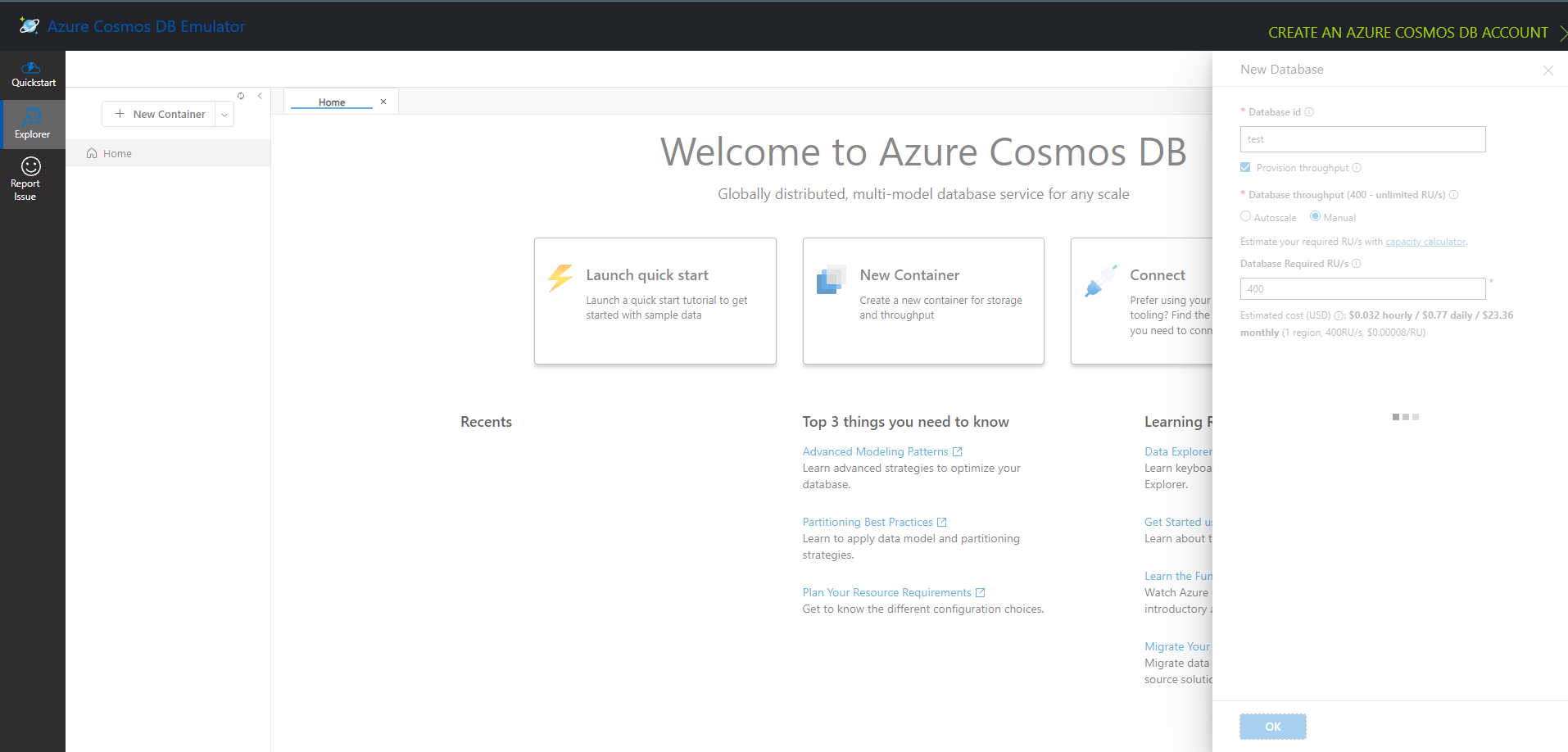Click the Azure Cosmos DB Emulator logo icon
Image resolution: width=1568 pixels, height=752 pixels.
pyautogui.click(x=29, y=25)
